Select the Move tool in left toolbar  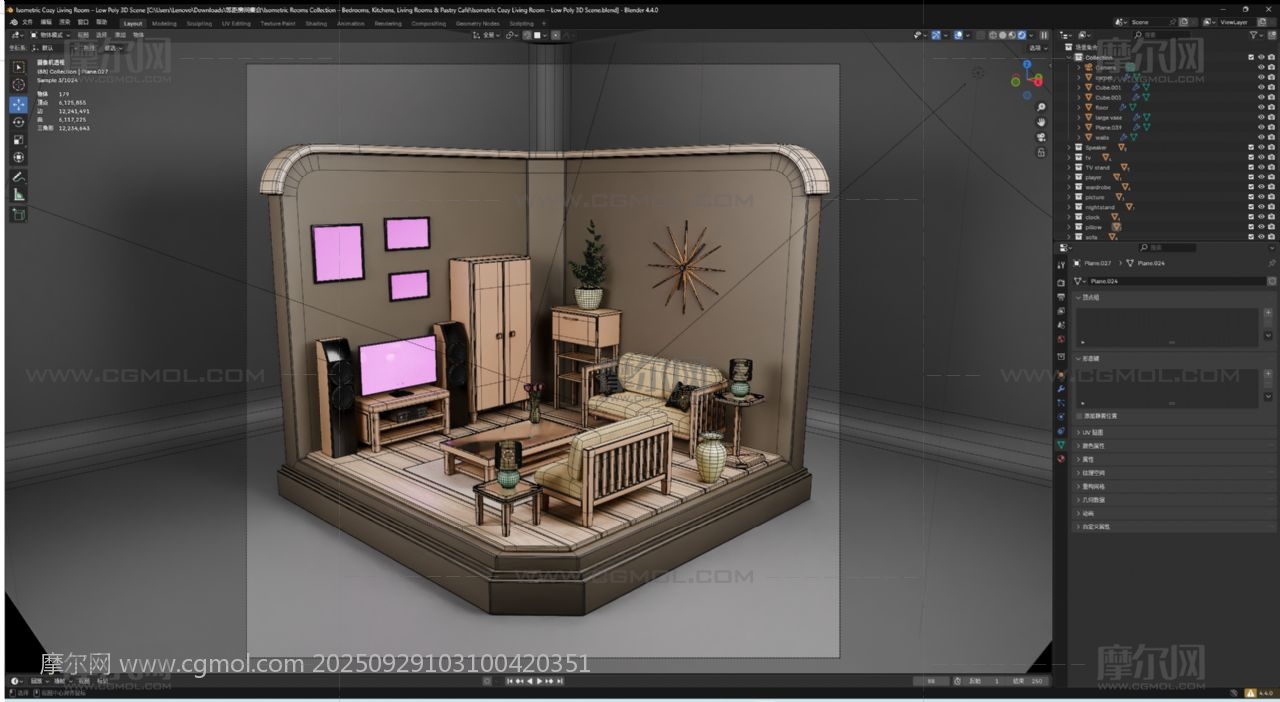19,104
